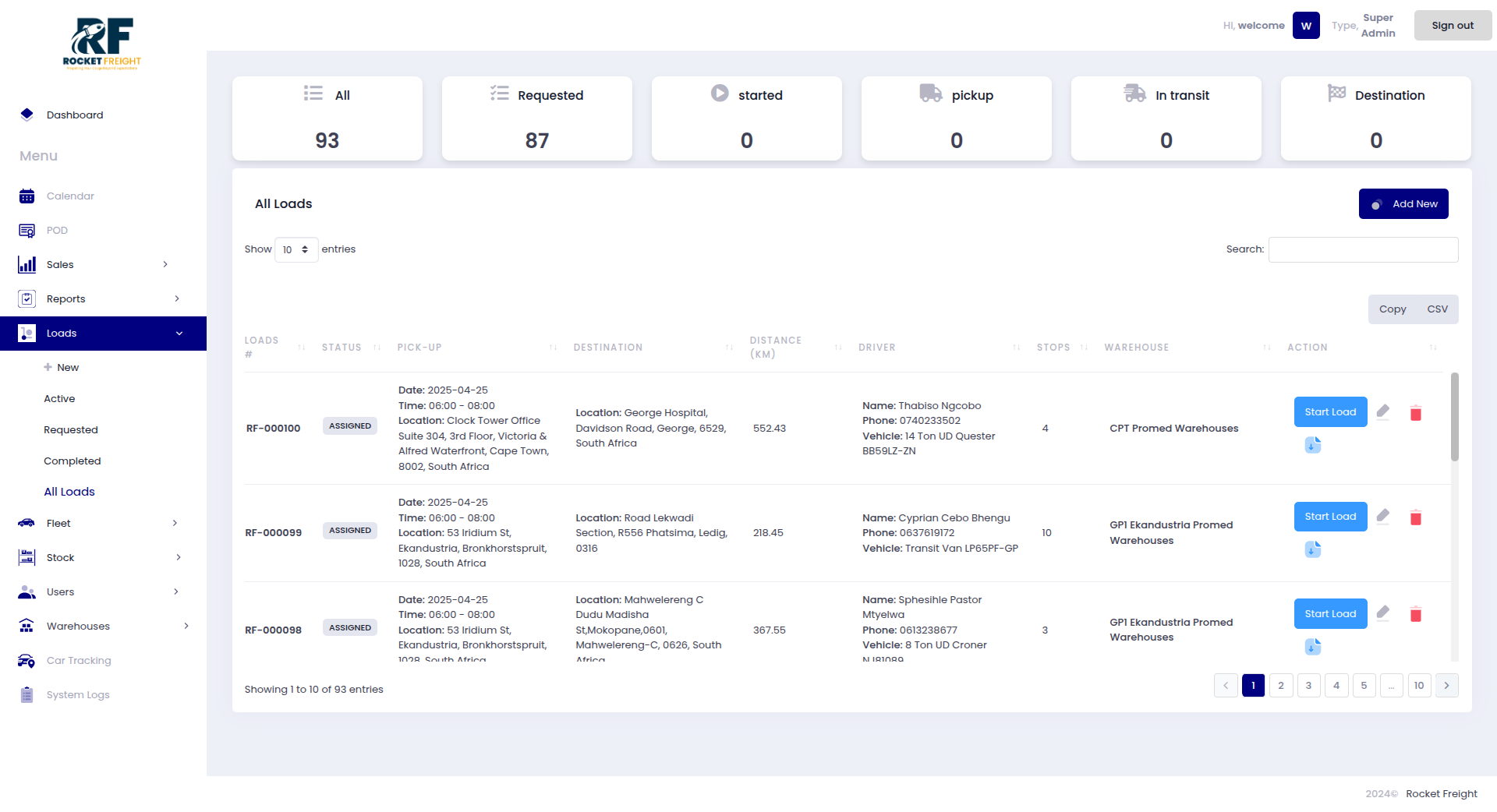Click Start Load for RF-000100

click(x=1330, y=411)
